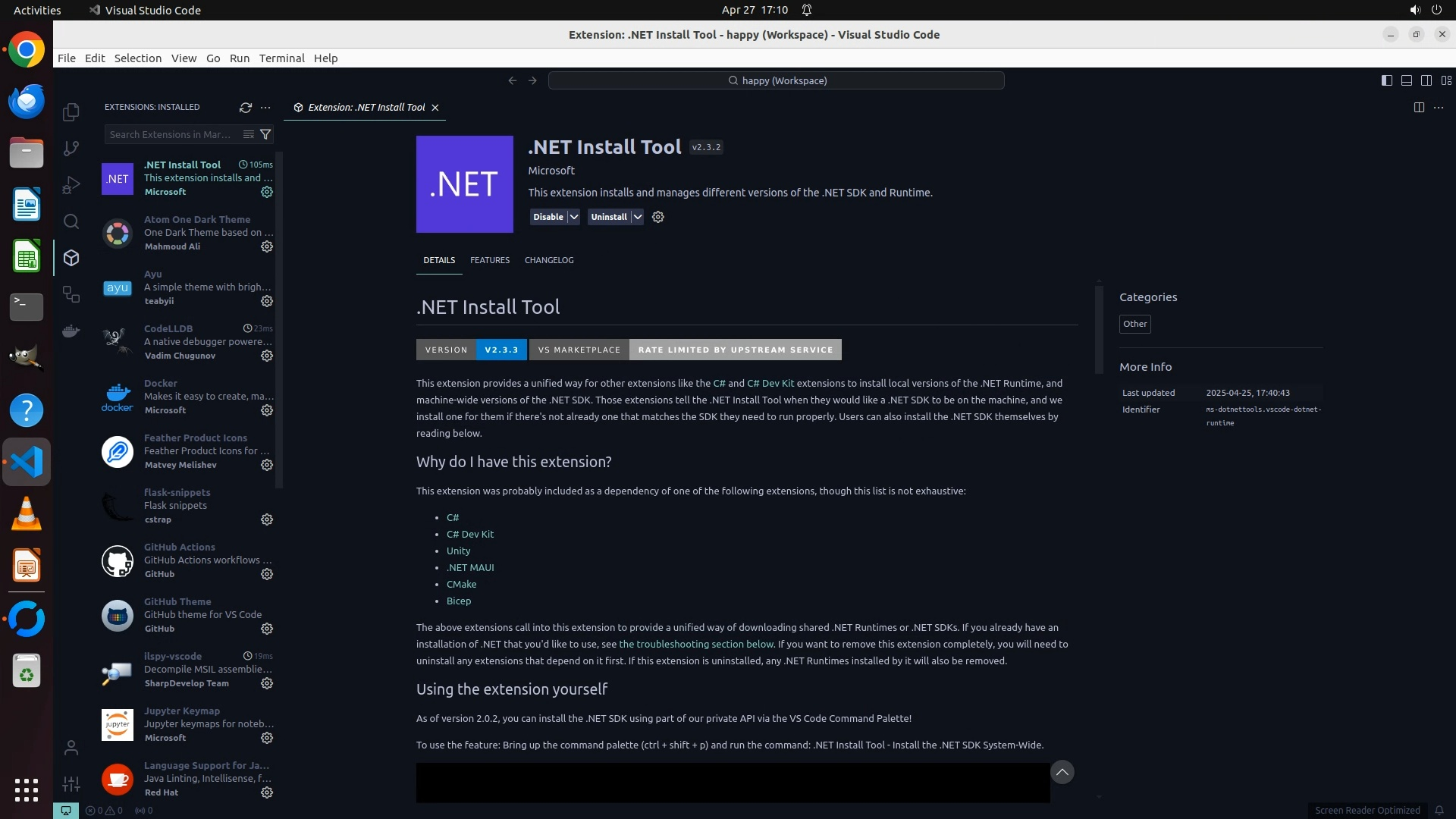Open the Explorer view in activity bar
The image size is (1456, 819).
click(71, 112)
